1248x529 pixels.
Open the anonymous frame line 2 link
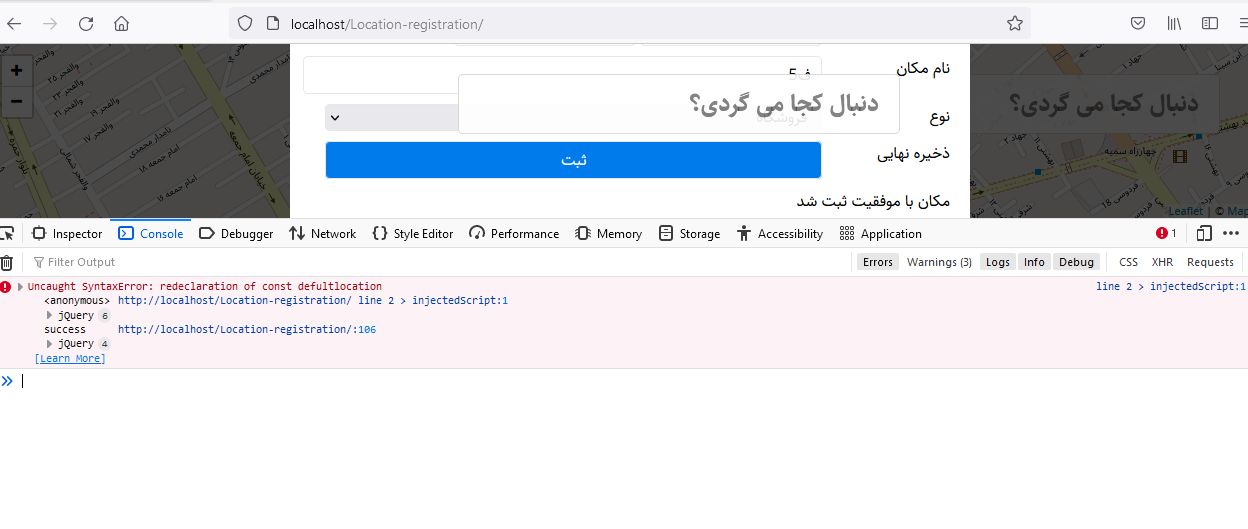[313, 300]
